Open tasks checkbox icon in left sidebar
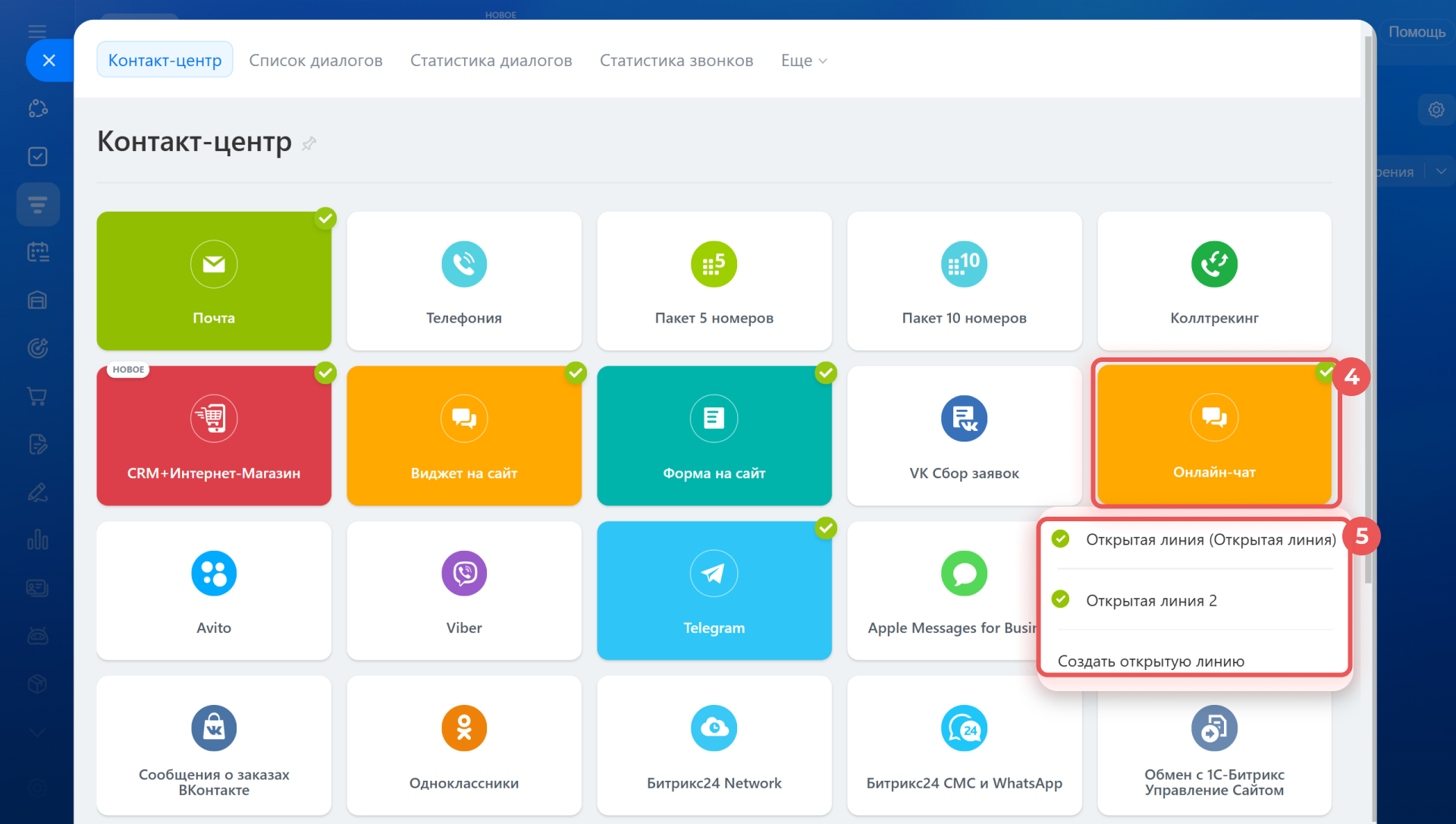Screen dimensions: 1456x824 [x=38, y=156]
